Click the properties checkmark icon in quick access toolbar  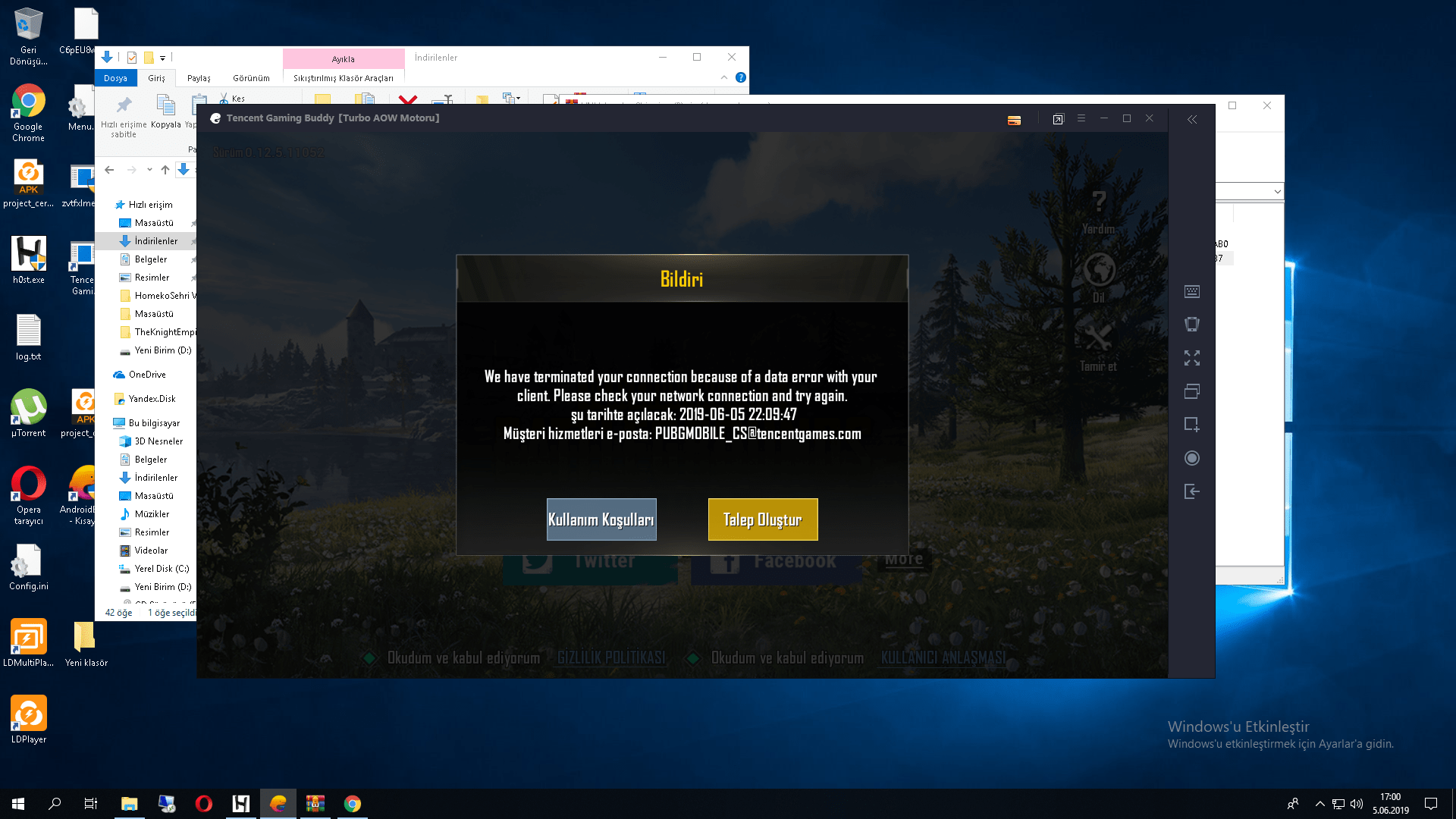tap(132, 58)
